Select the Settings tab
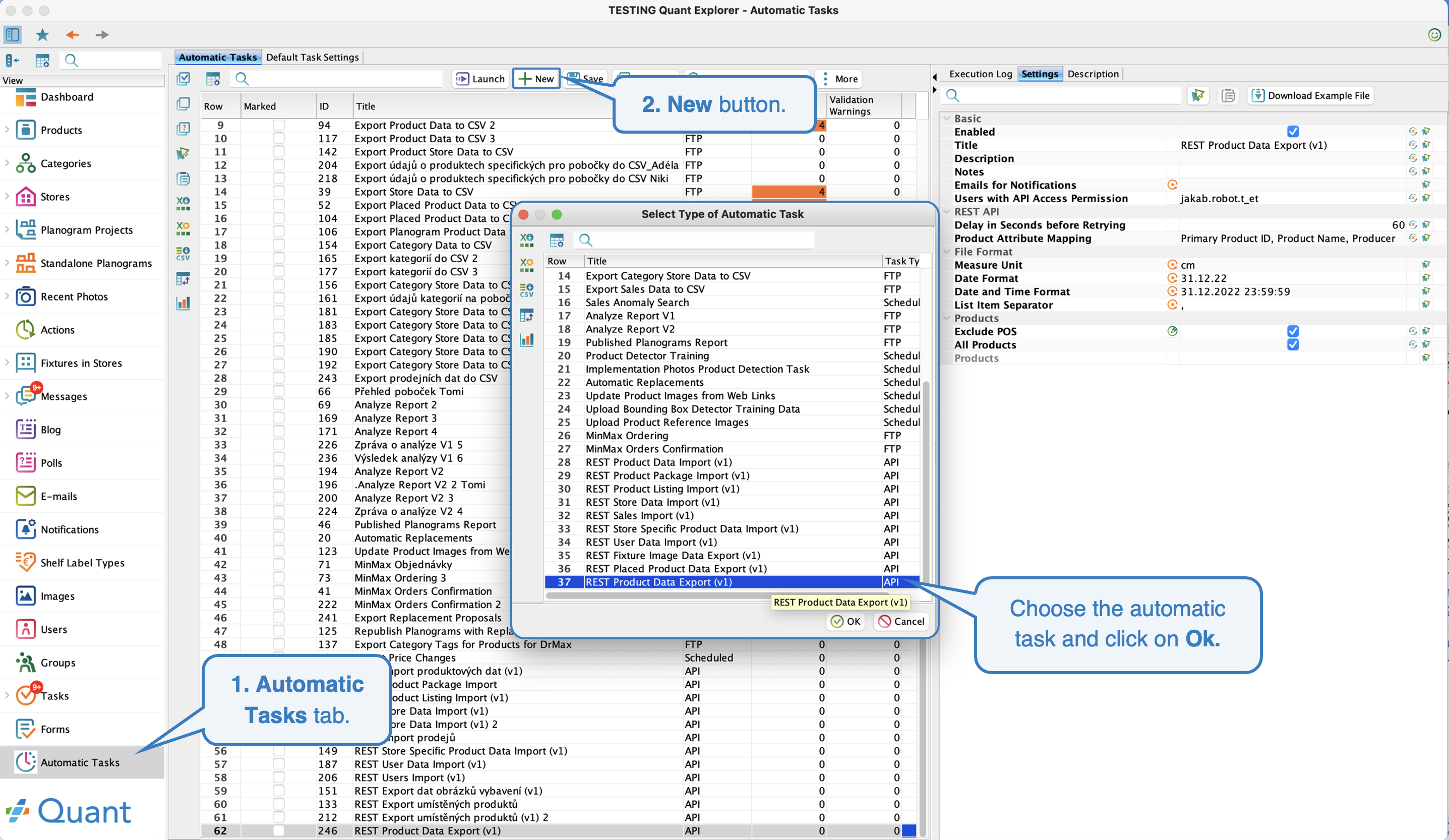This screenshot has height=840, width=1449. pos(1040,74)
